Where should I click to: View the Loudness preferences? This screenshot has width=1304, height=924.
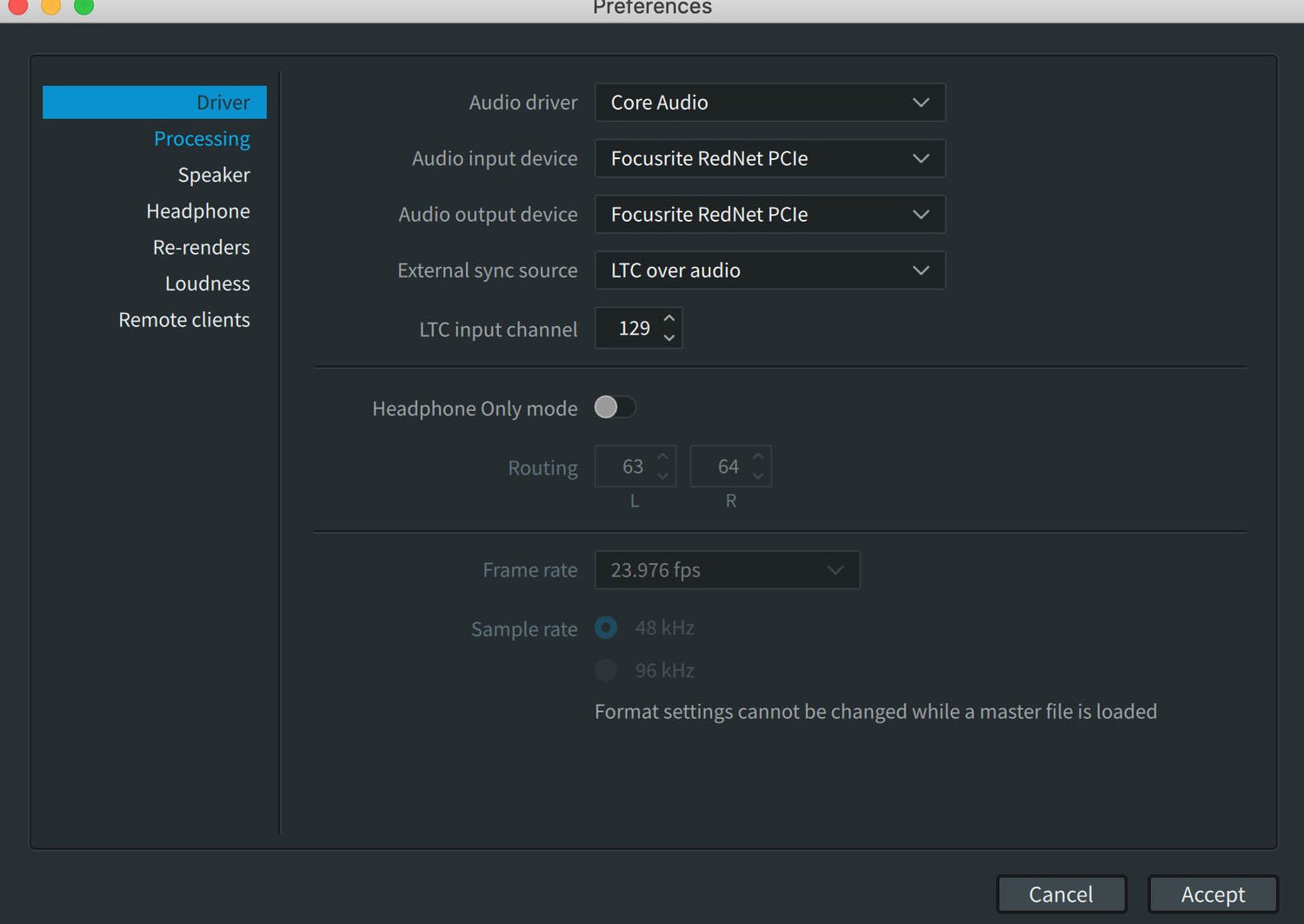[x=208, y=283]
